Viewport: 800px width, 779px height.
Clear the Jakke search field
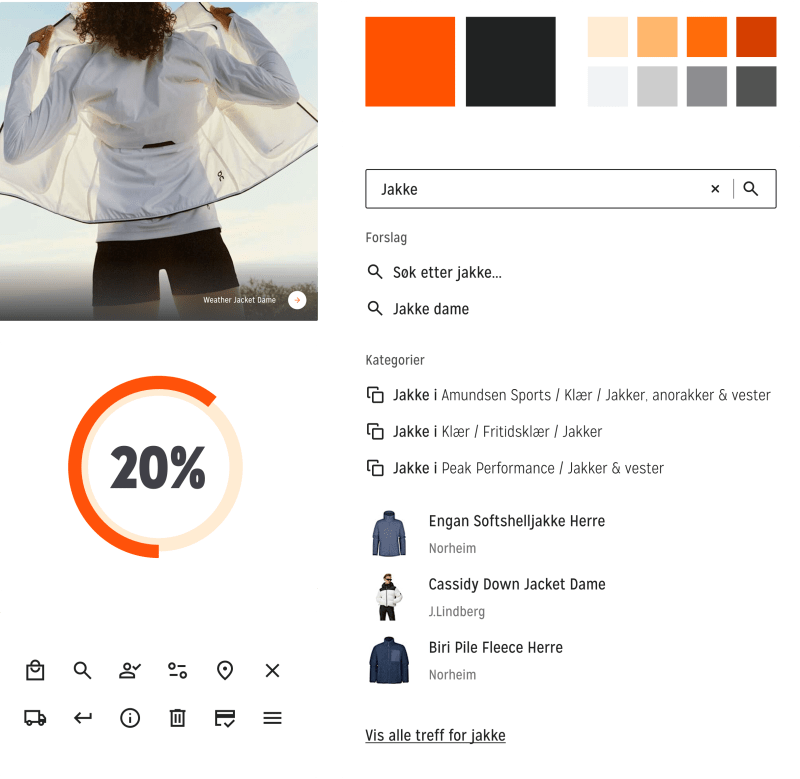tap(715, 189)
